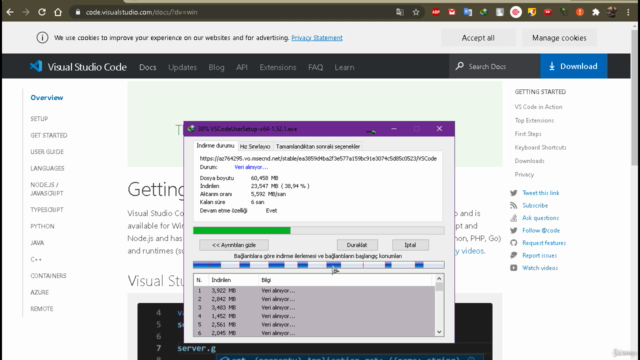640x360 pixels.
Task: Click the GitHub icon beside Request features
Action: [x=513, y=243]
